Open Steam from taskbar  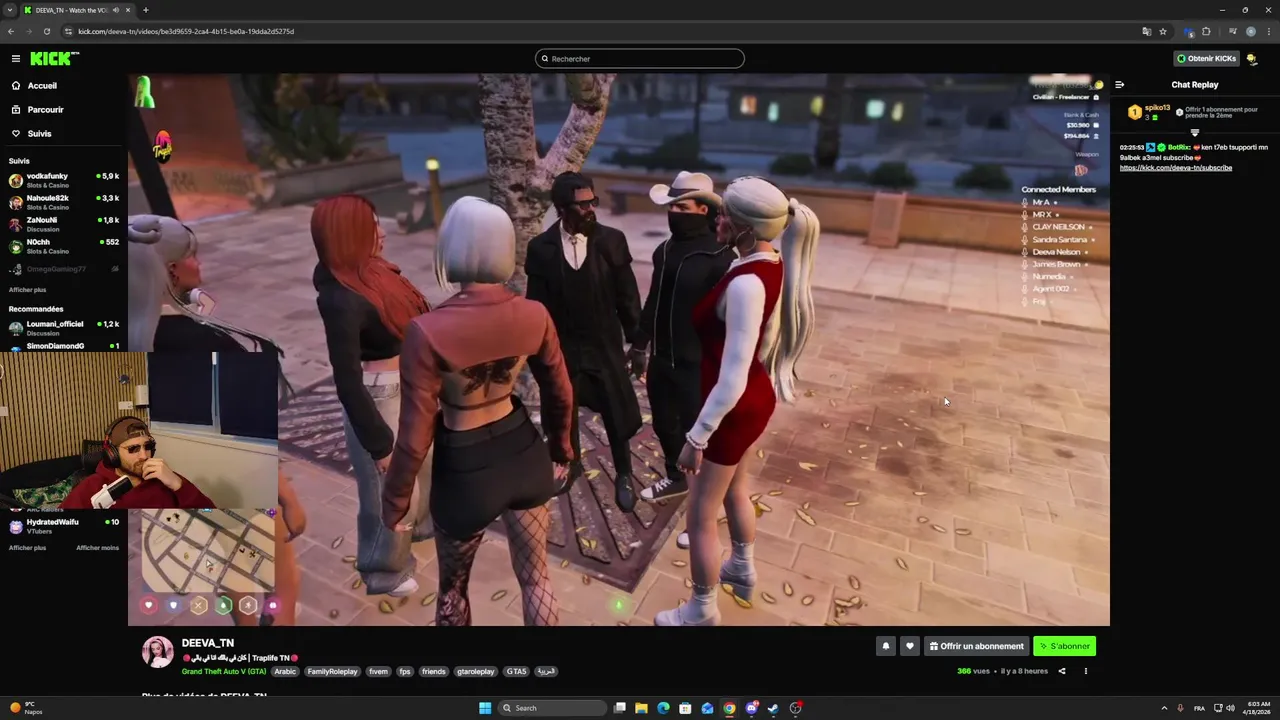tap(773, 708)
